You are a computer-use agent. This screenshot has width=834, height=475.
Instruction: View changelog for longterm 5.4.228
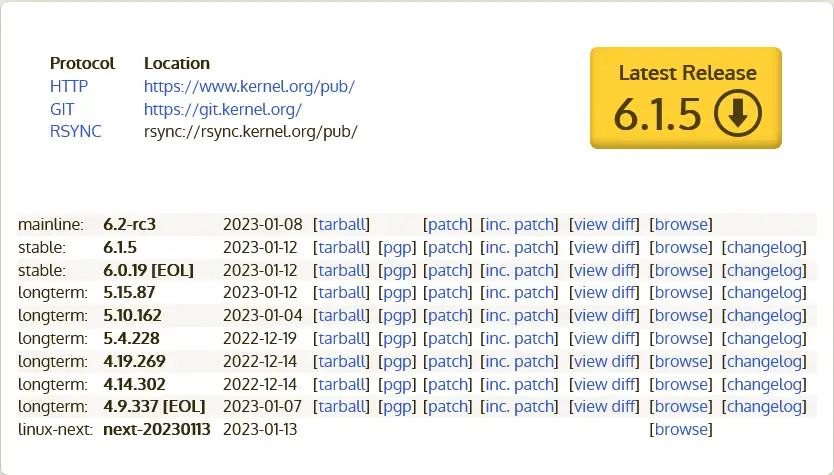(x=764, y=338)
